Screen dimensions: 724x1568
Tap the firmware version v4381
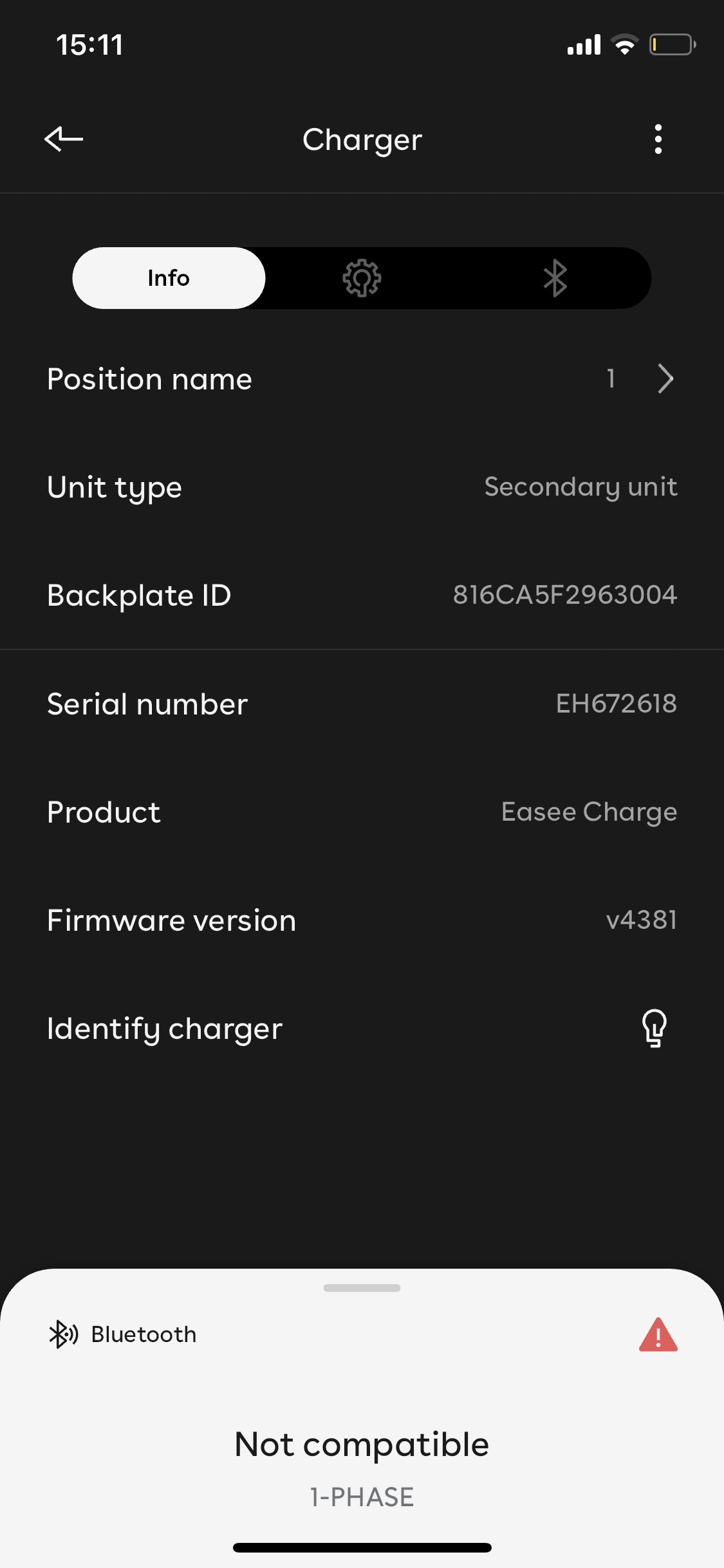(641, 920)
